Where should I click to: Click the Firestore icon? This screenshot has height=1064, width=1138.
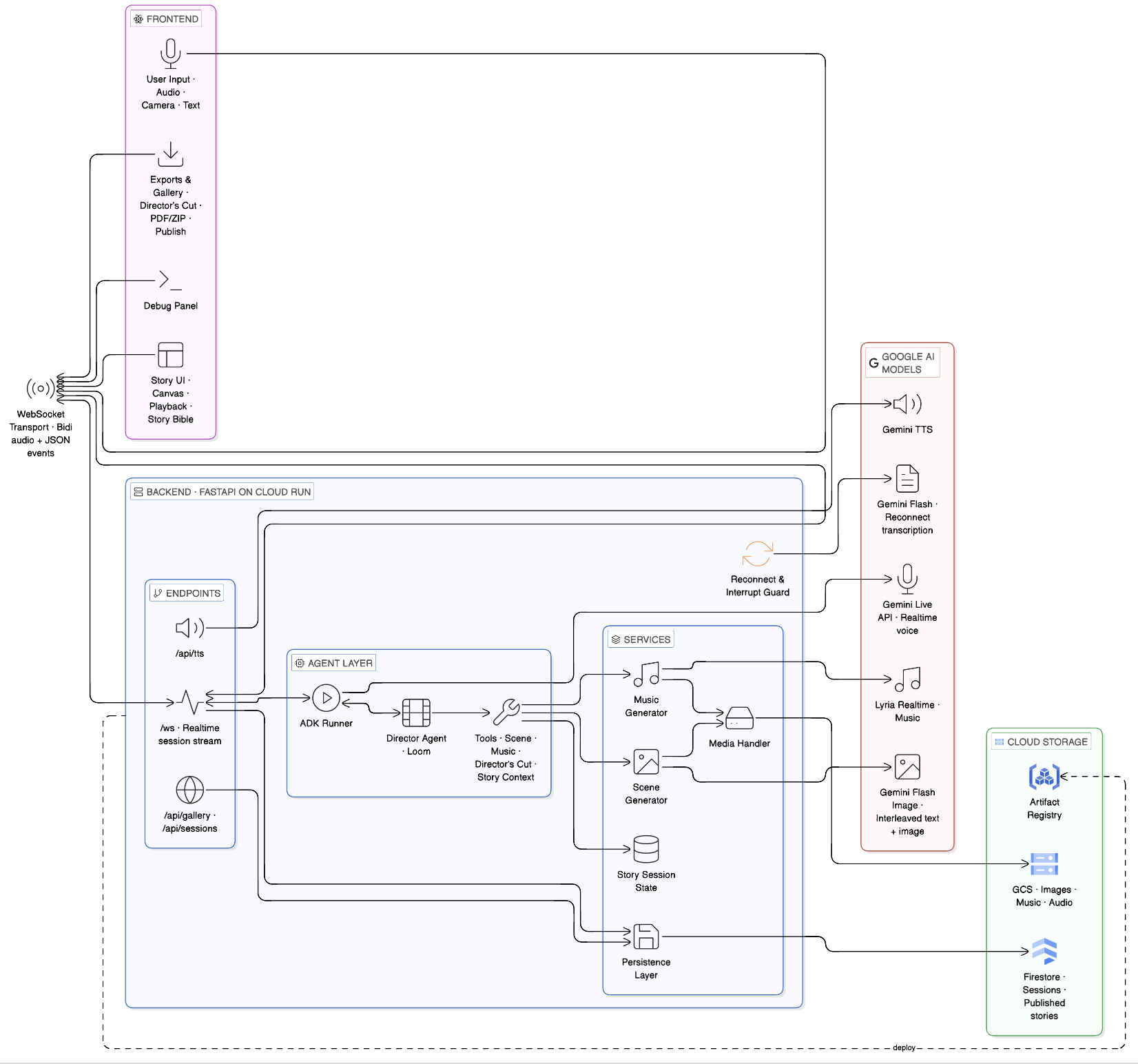[x=1044, y=951]
